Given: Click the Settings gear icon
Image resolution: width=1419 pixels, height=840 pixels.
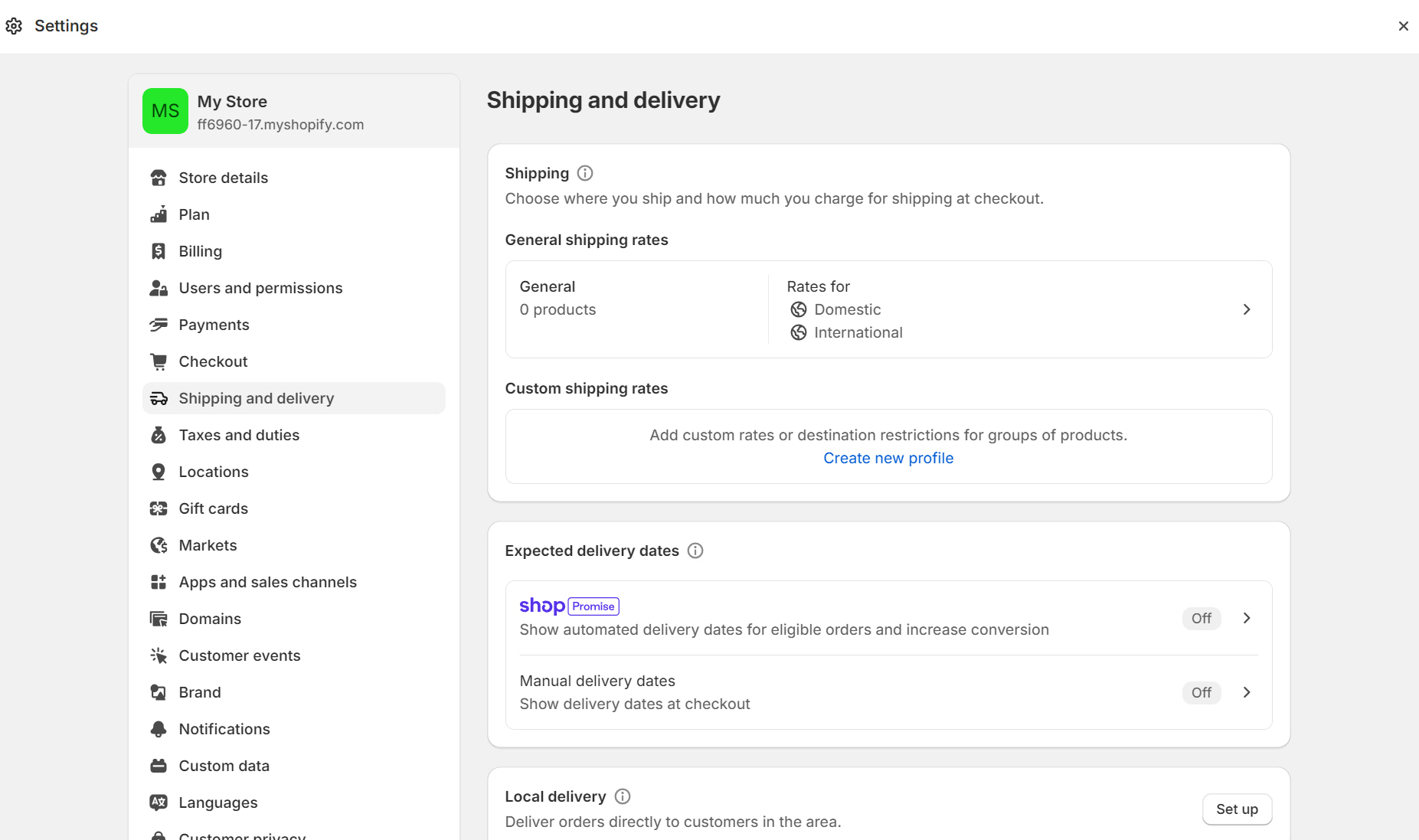Looking at the screenshot, I should (14, 25).
